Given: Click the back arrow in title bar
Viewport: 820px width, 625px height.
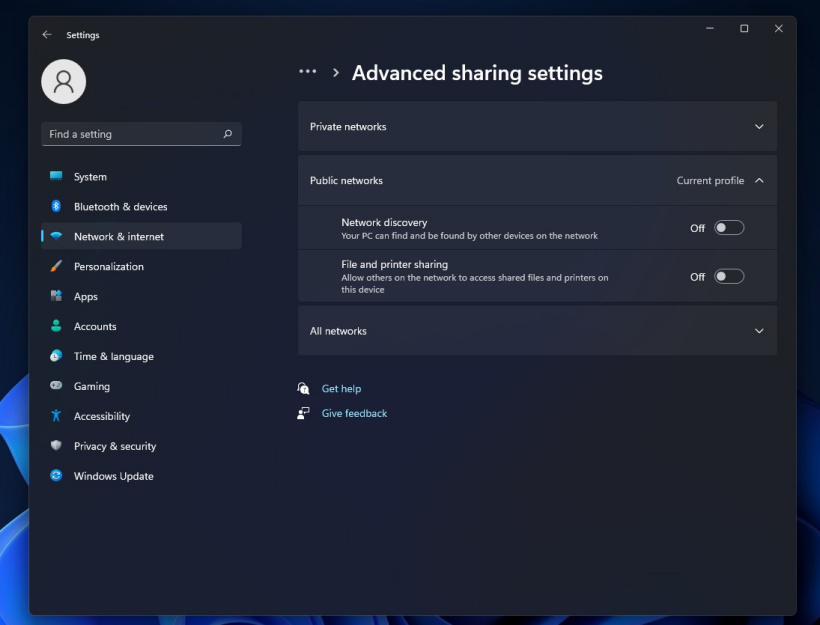Looking at the screenshot, I should point(47,35).
